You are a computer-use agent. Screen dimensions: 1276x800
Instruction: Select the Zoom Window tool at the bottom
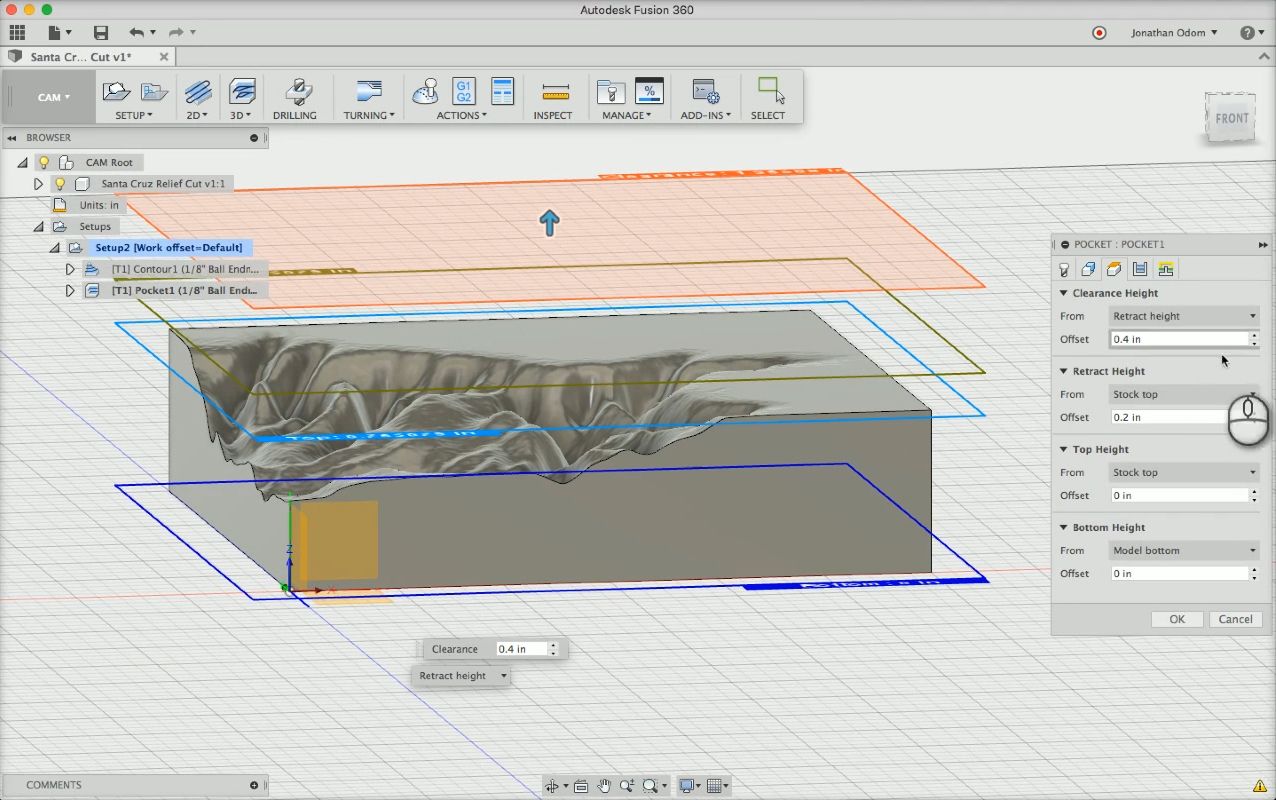coord(651,785)
